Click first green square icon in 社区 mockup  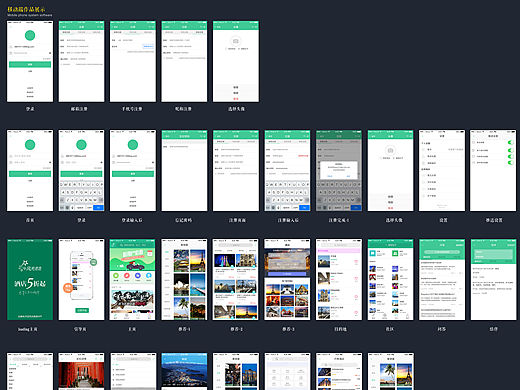pyautogui.click(x=373, y=253)
